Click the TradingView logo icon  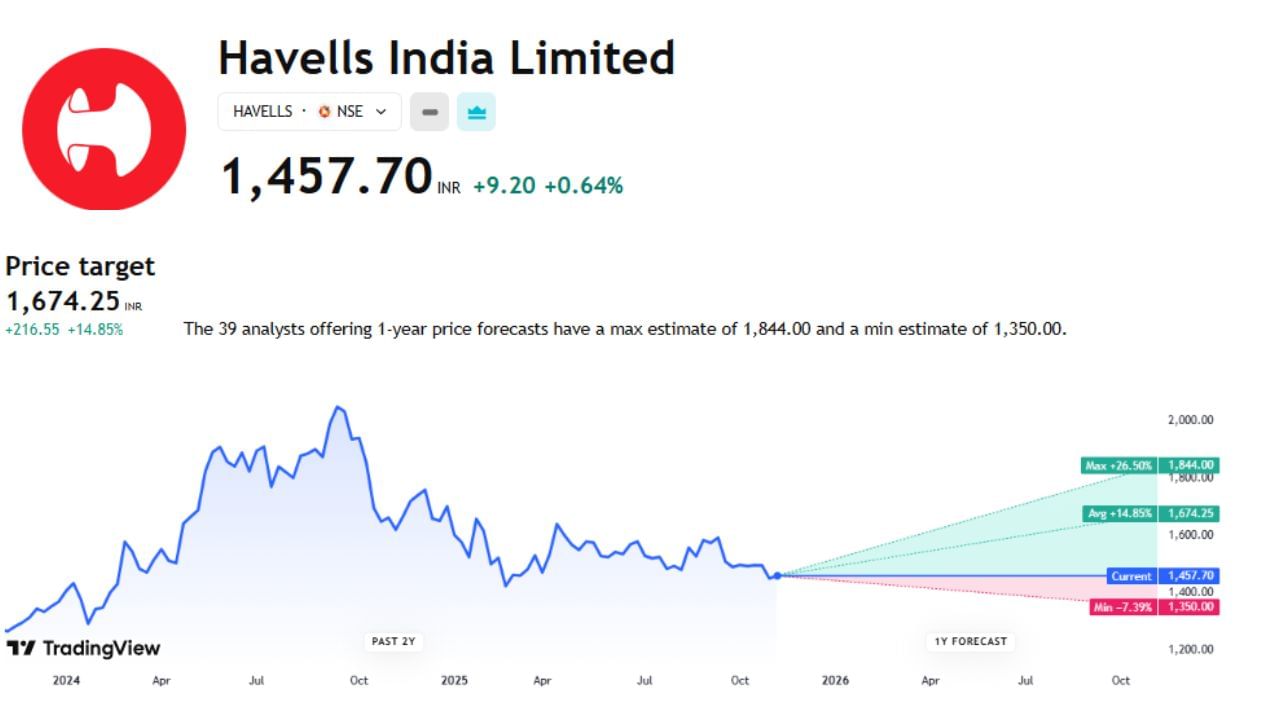[x=20, y=648]
